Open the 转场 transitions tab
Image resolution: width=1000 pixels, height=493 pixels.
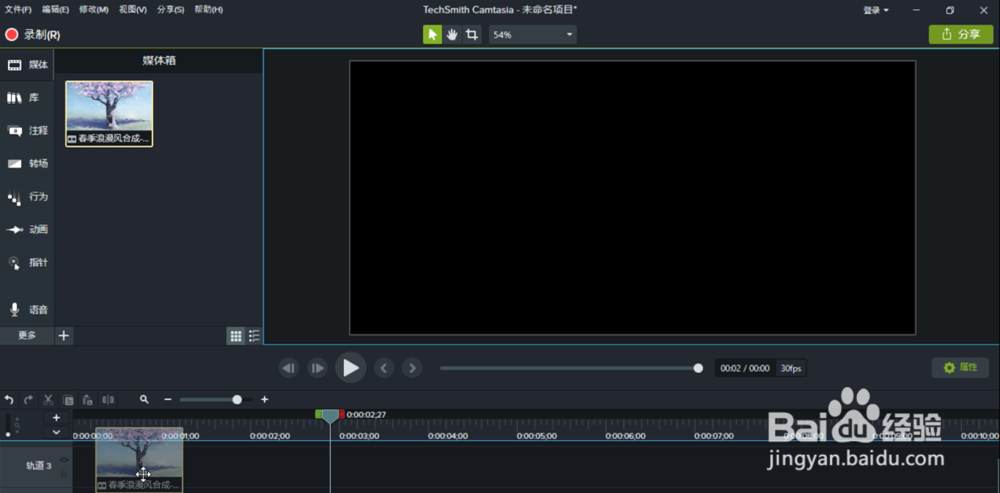tap(27, 164)
